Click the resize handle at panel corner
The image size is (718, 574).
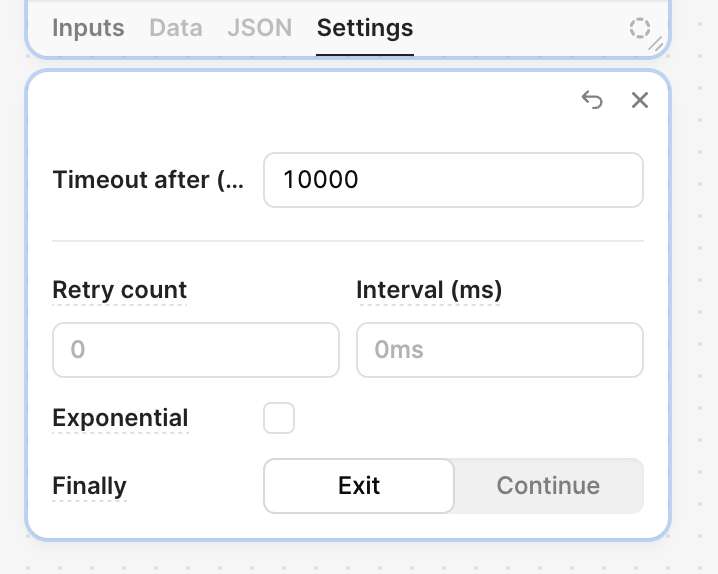pyautogui.click(x=656, y=44)
